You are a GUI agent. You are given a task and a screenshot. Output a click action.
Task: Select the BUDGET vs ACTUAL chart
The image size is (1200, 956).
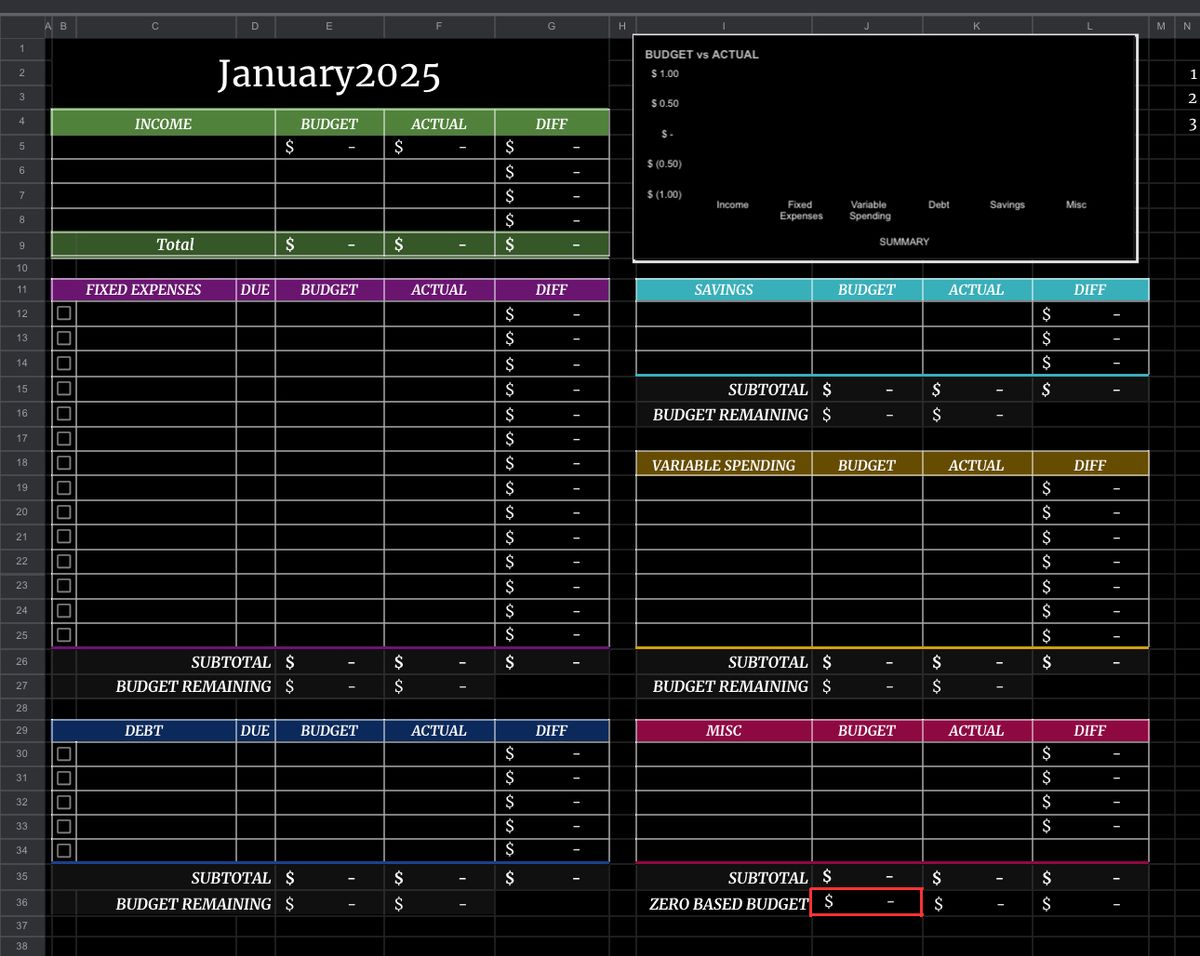tap(885, 148)
